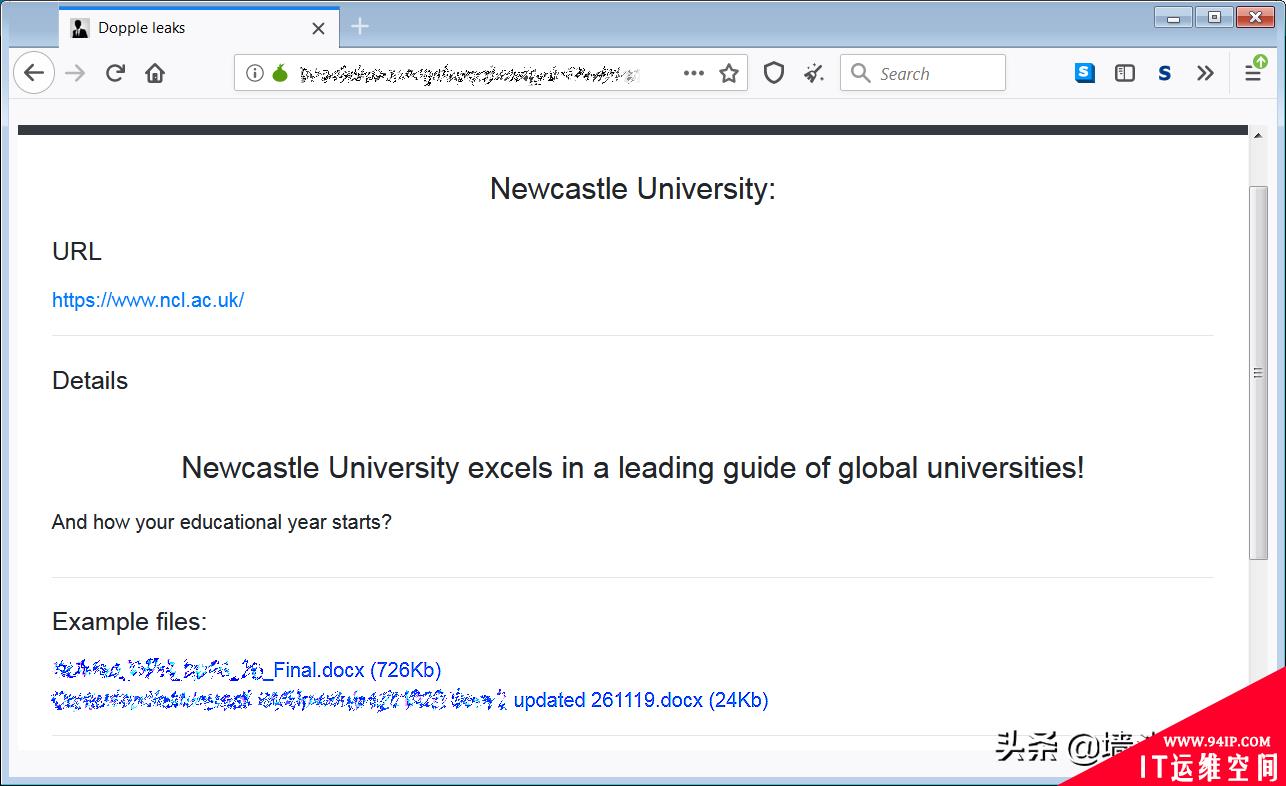
Task: Go back to the previous page
Action: tap(34, 73)
